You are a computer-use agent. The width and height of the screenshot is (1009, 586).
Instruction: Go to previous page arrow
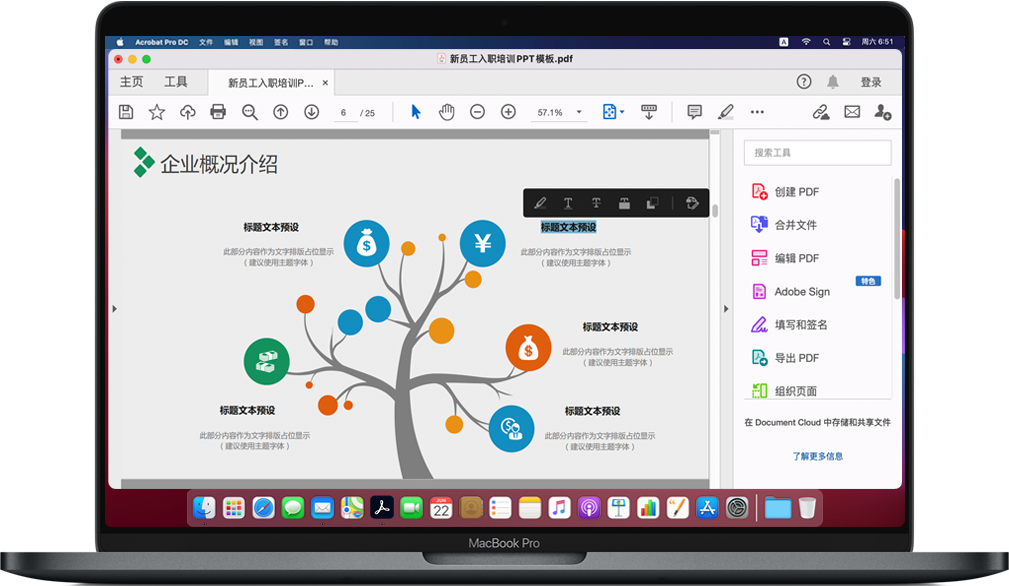click(x=281, y=112)
